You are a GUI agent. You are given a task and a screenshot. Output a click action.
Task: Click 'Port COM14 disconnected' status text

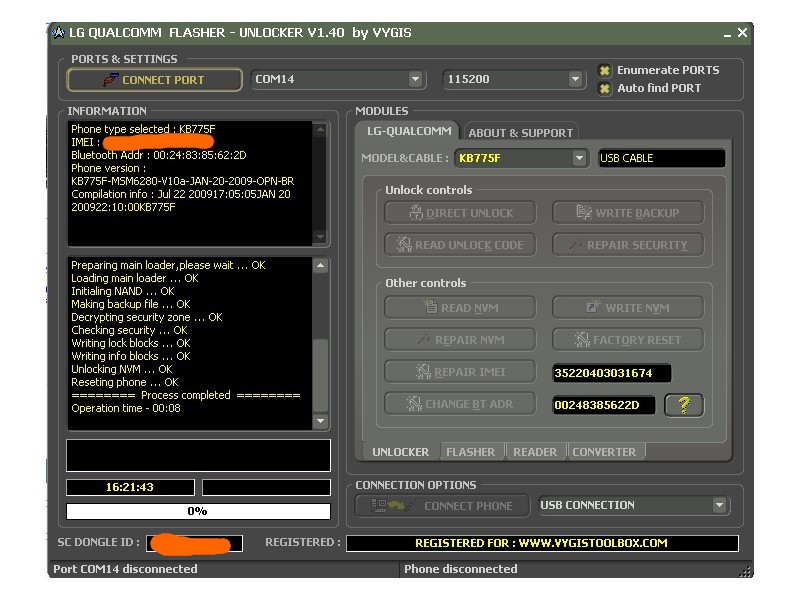(125, 569)
